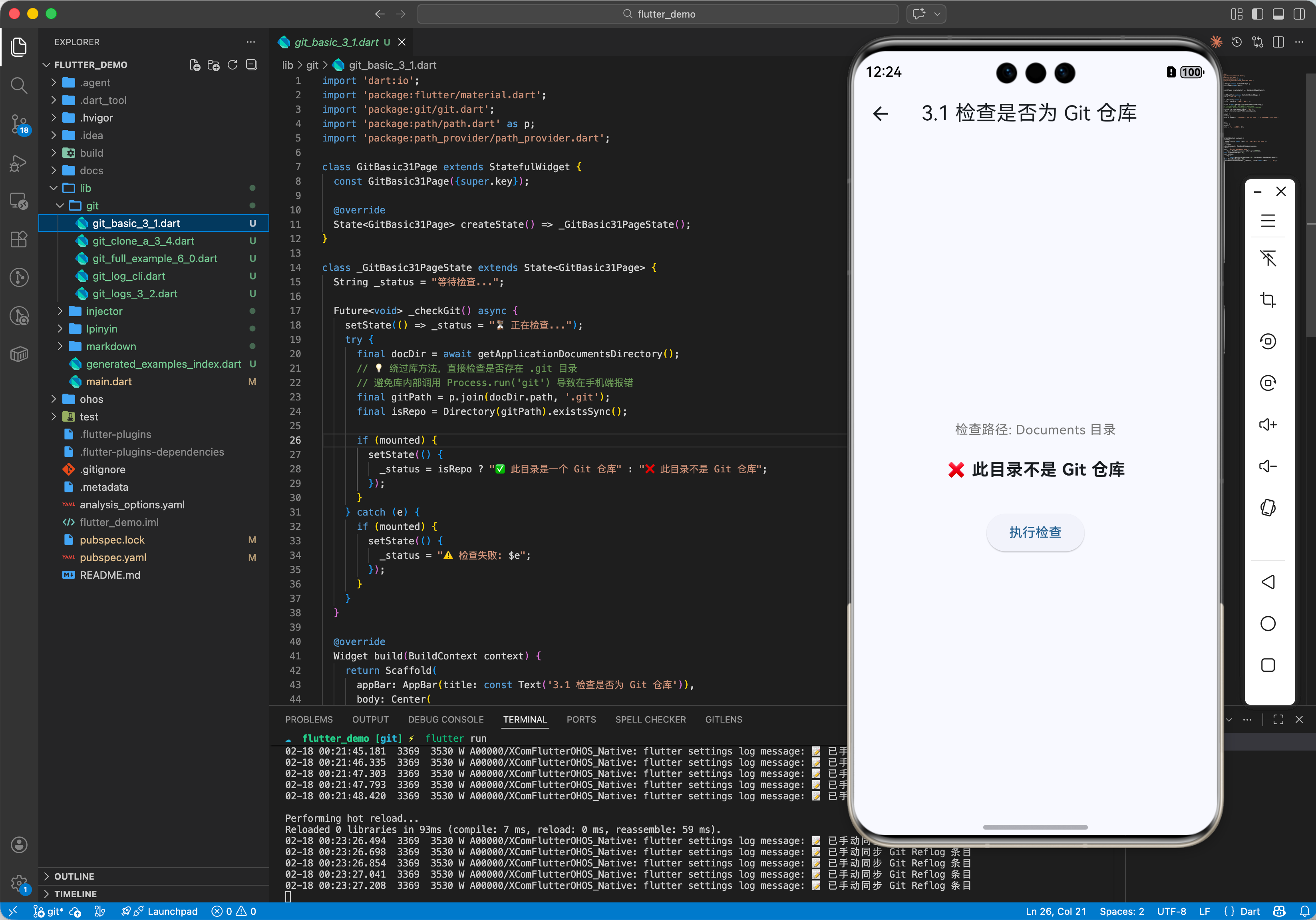Image resolution: width=1316 pixels, height=920 pixels.
Task: Switch to DEBUG CONSOLE tab
Action: 445,719
